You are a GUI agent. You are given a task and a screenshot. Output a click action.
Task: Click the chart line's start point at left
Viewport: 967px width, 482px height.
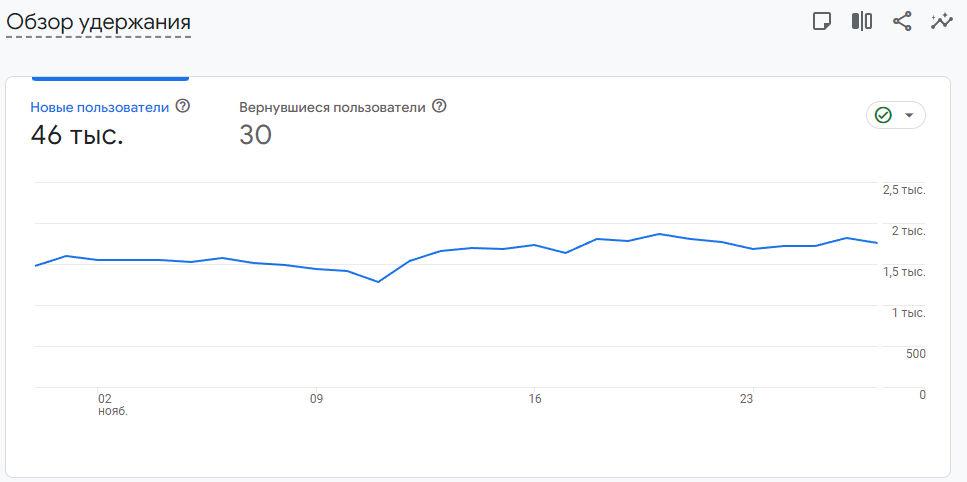(35, 266)
